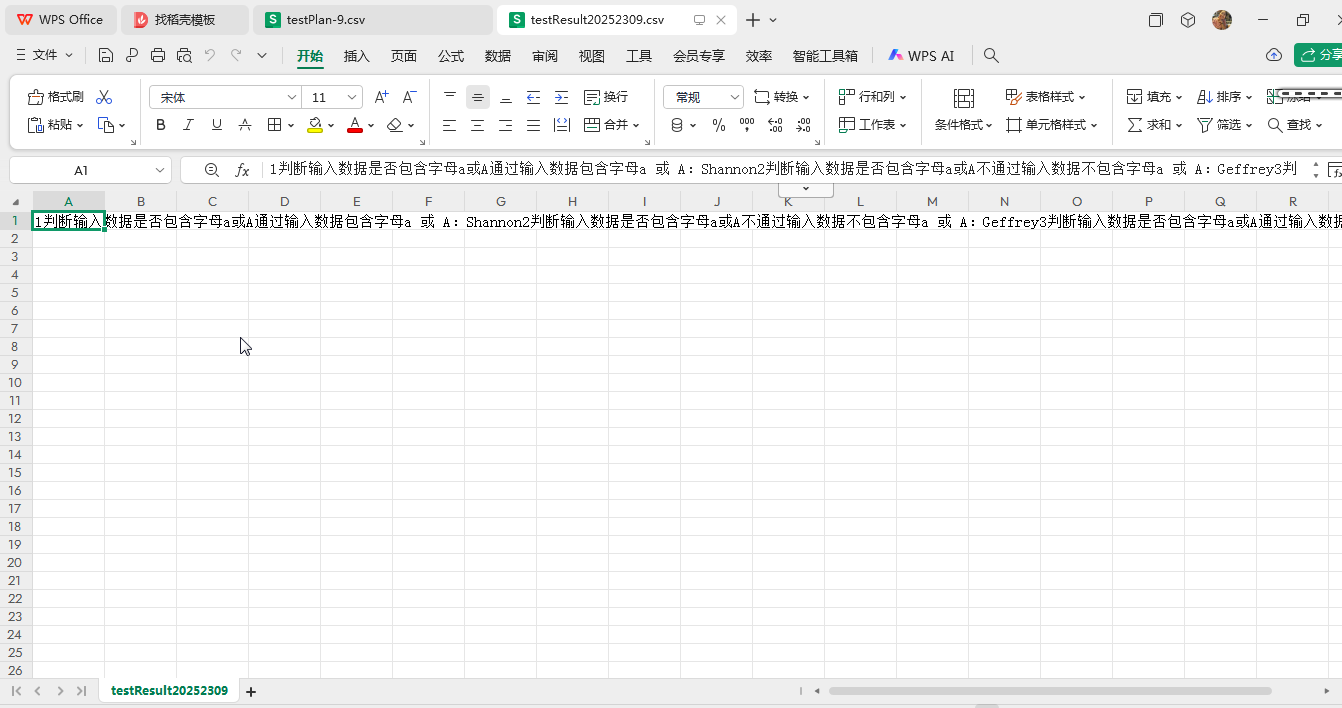
Task: Toggle bottom vertical alignment
Action: point(506,97)
